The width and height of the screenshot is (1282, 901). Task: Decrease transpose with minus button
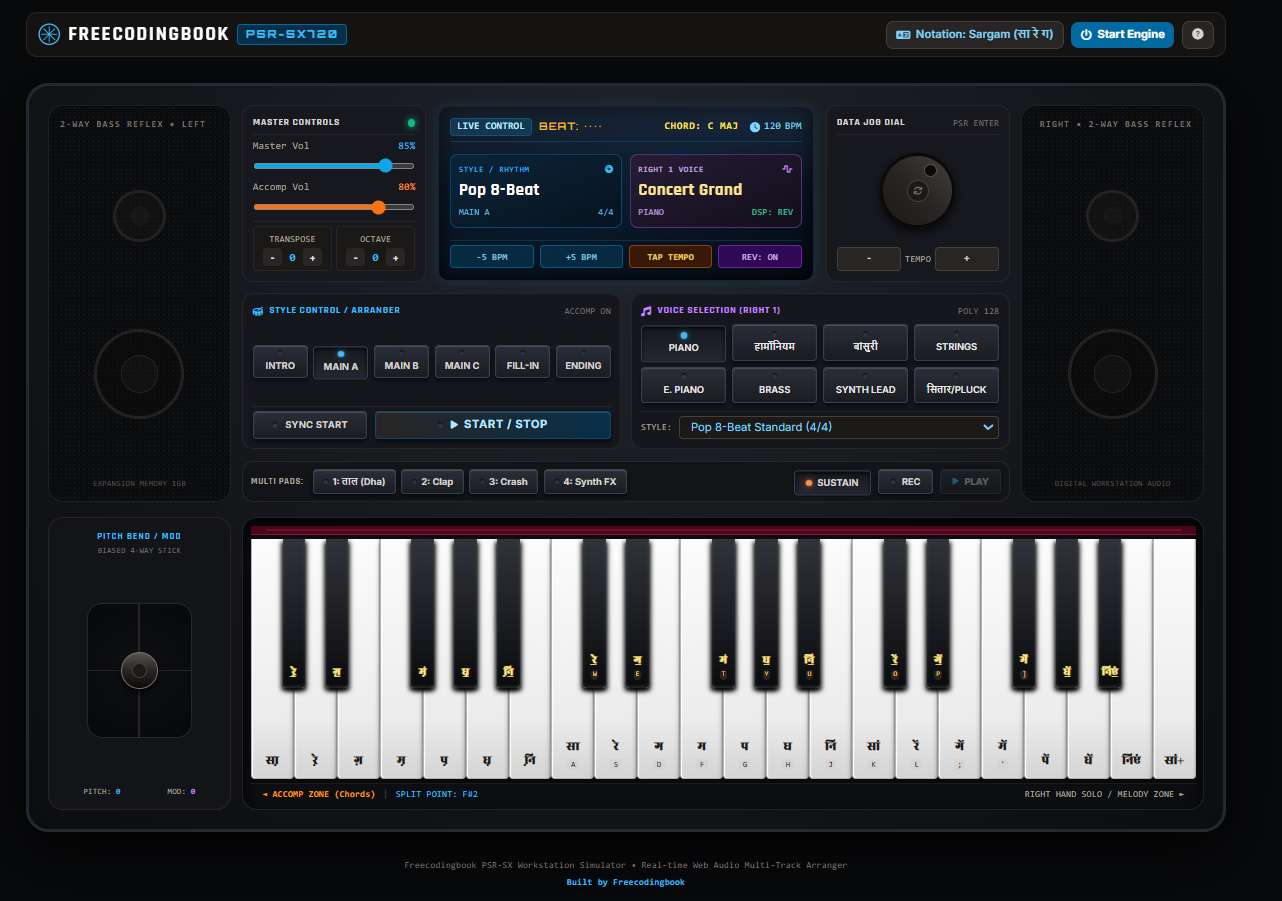(273, 258)
